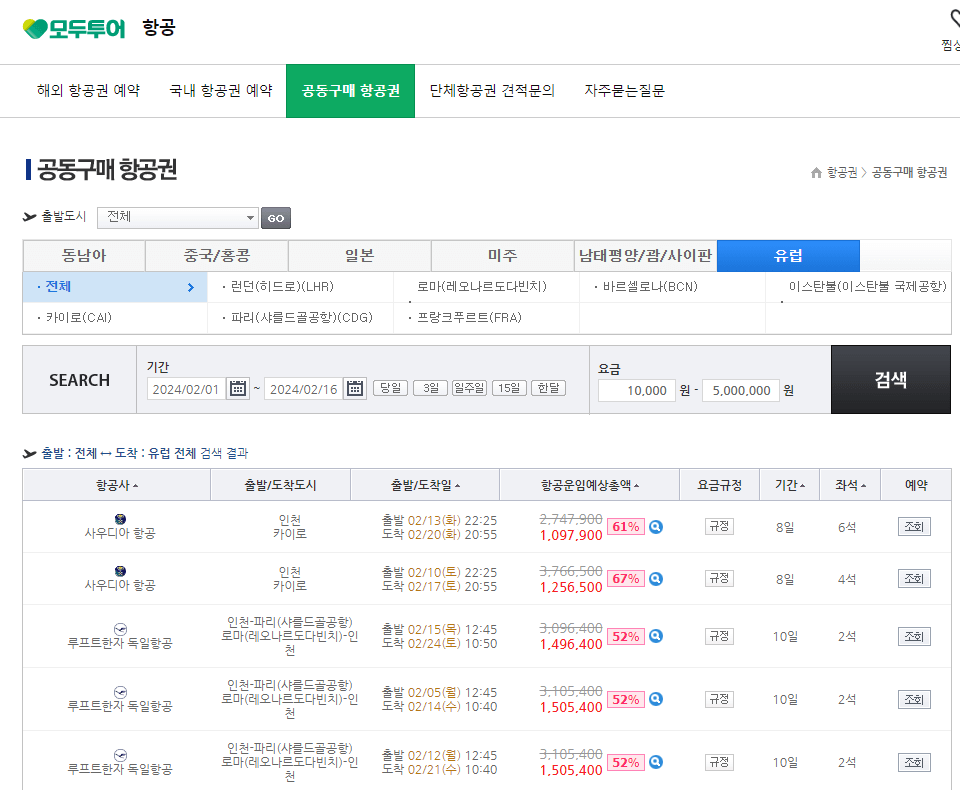Click the minimum fare input showing 10,000
This screenshot has width=960, height=790.
coord(636,390)
